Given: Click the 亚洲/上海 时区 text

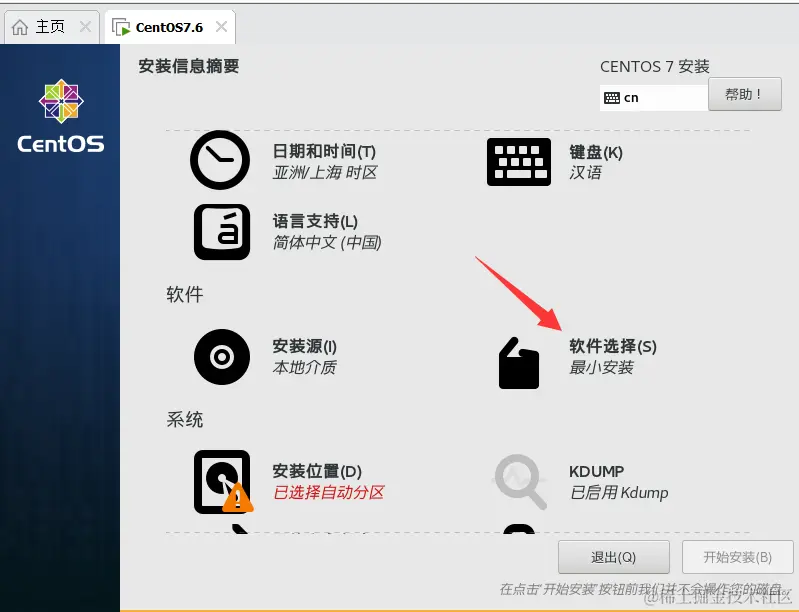Looking at the screenshot, I should [325, 173].
